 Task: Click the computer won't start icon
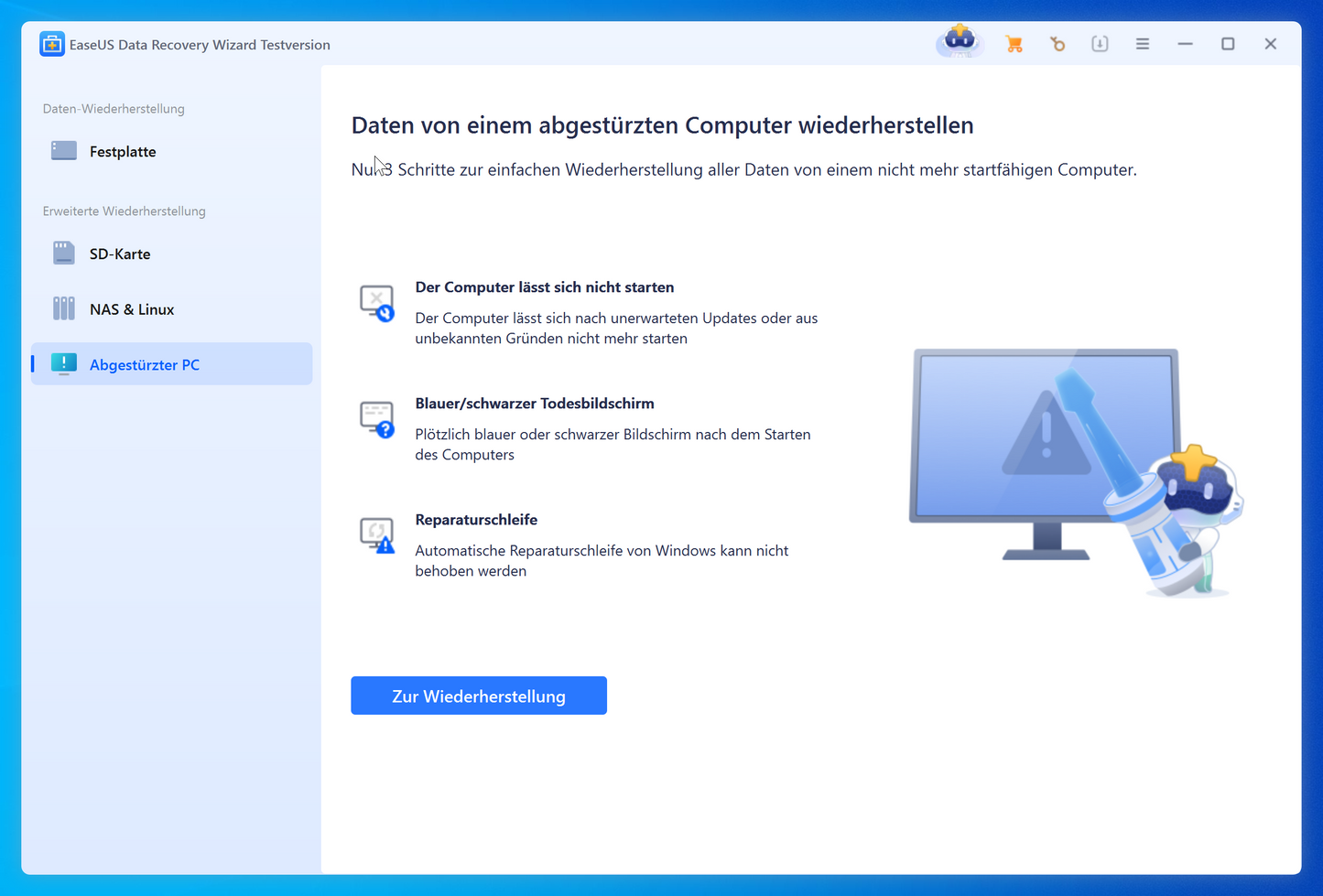click(376, 302)
